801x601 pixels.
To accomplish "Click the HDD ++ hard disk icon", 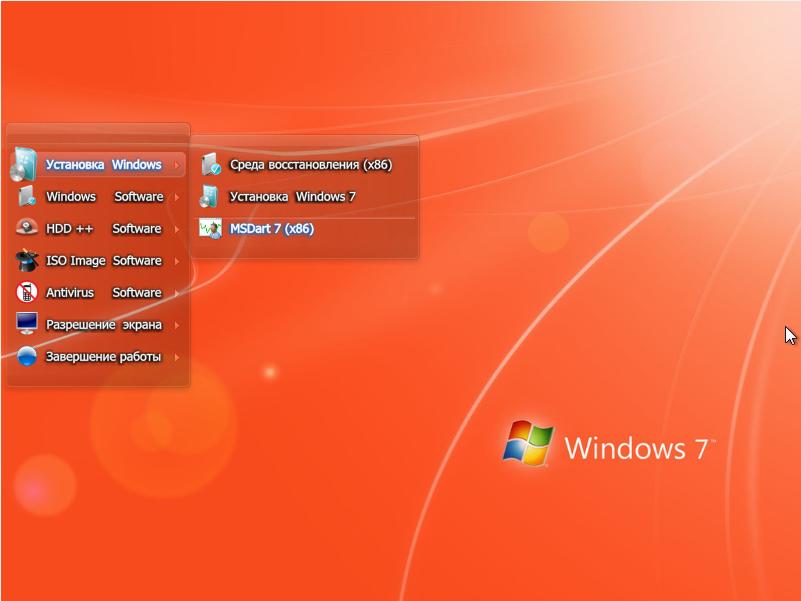I will (x=27, y=228).
